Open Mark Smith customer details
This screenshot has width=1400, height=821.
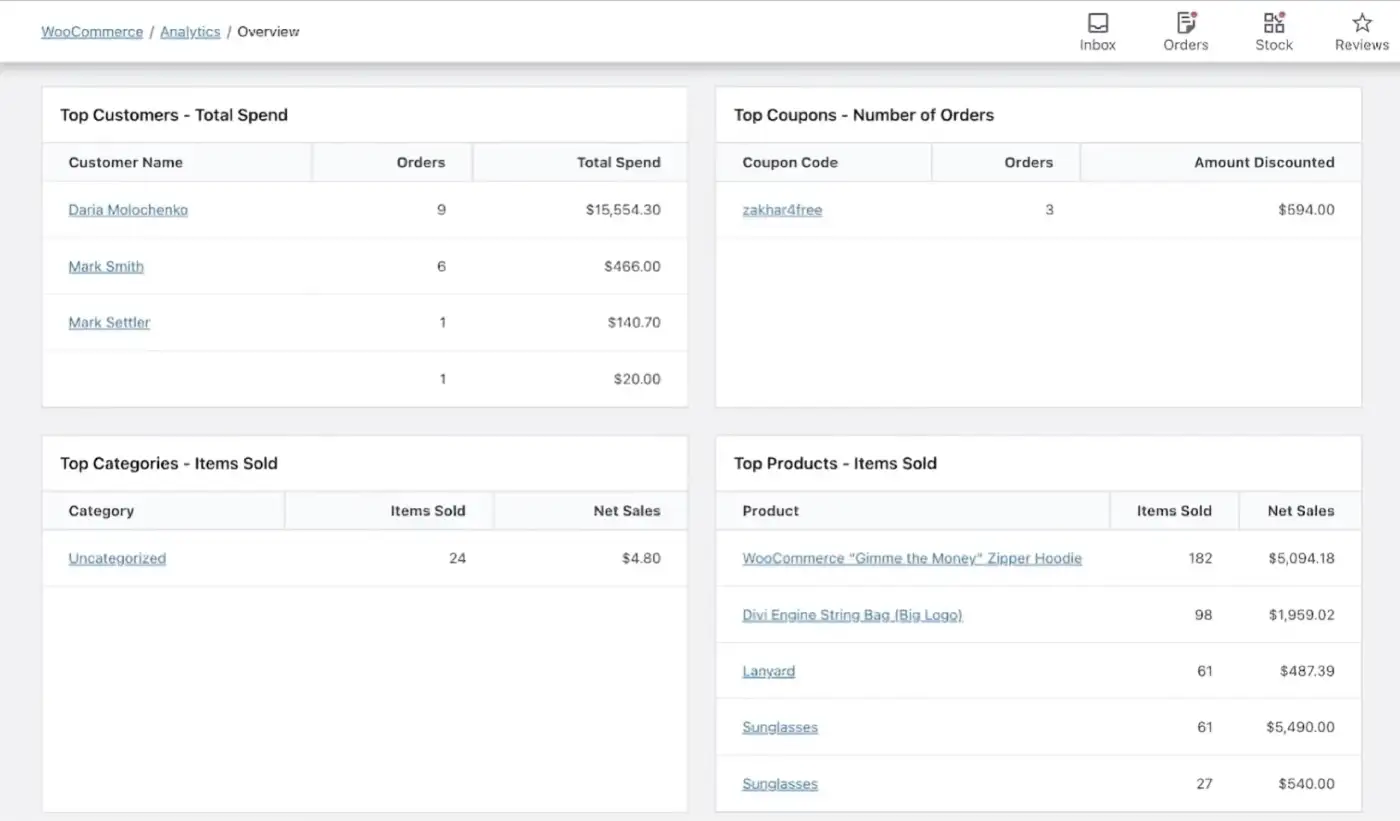(105, 266)
